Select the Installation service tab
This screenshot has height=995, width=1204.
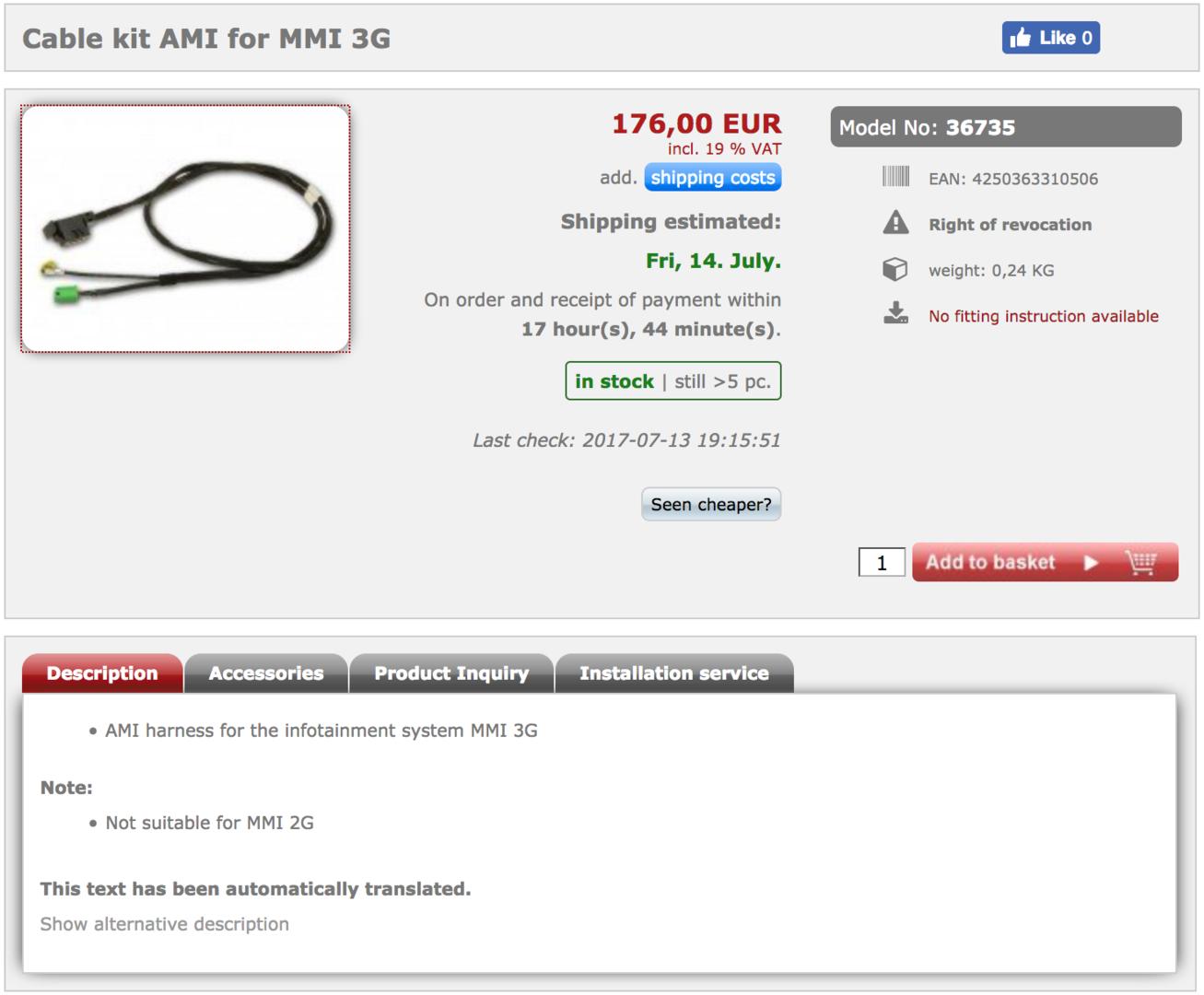(674, 673)
